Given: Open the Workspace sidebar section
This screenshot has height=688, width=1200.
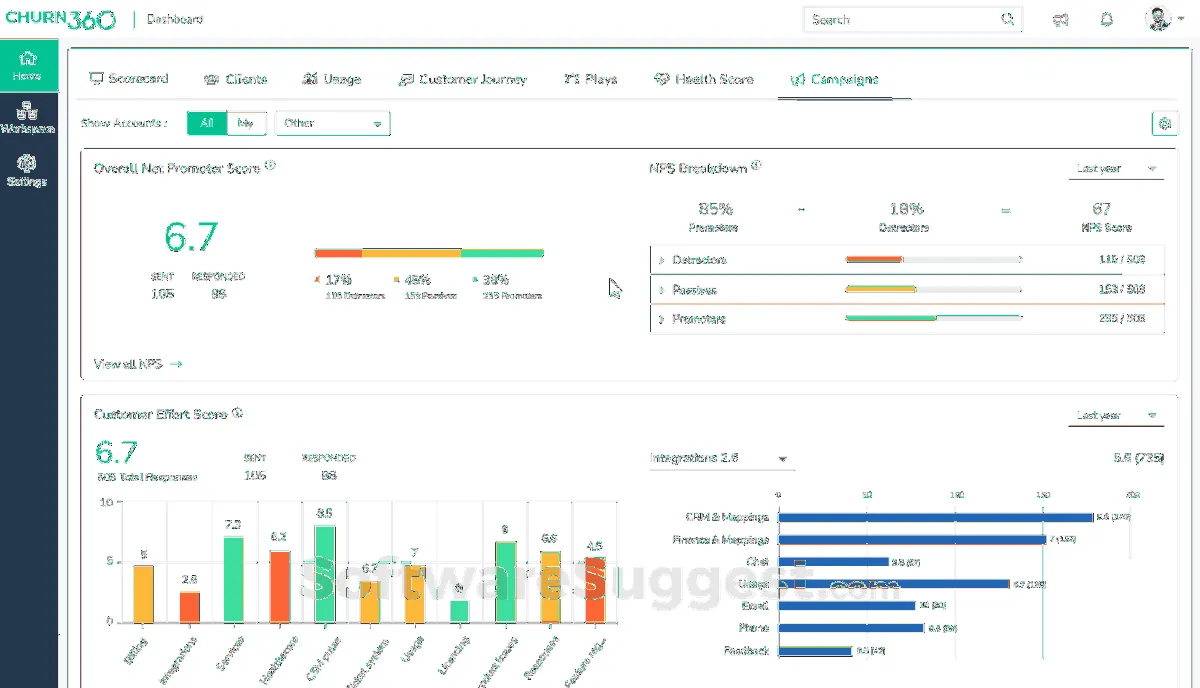Looking at the screenshot, I should [28, 118].
